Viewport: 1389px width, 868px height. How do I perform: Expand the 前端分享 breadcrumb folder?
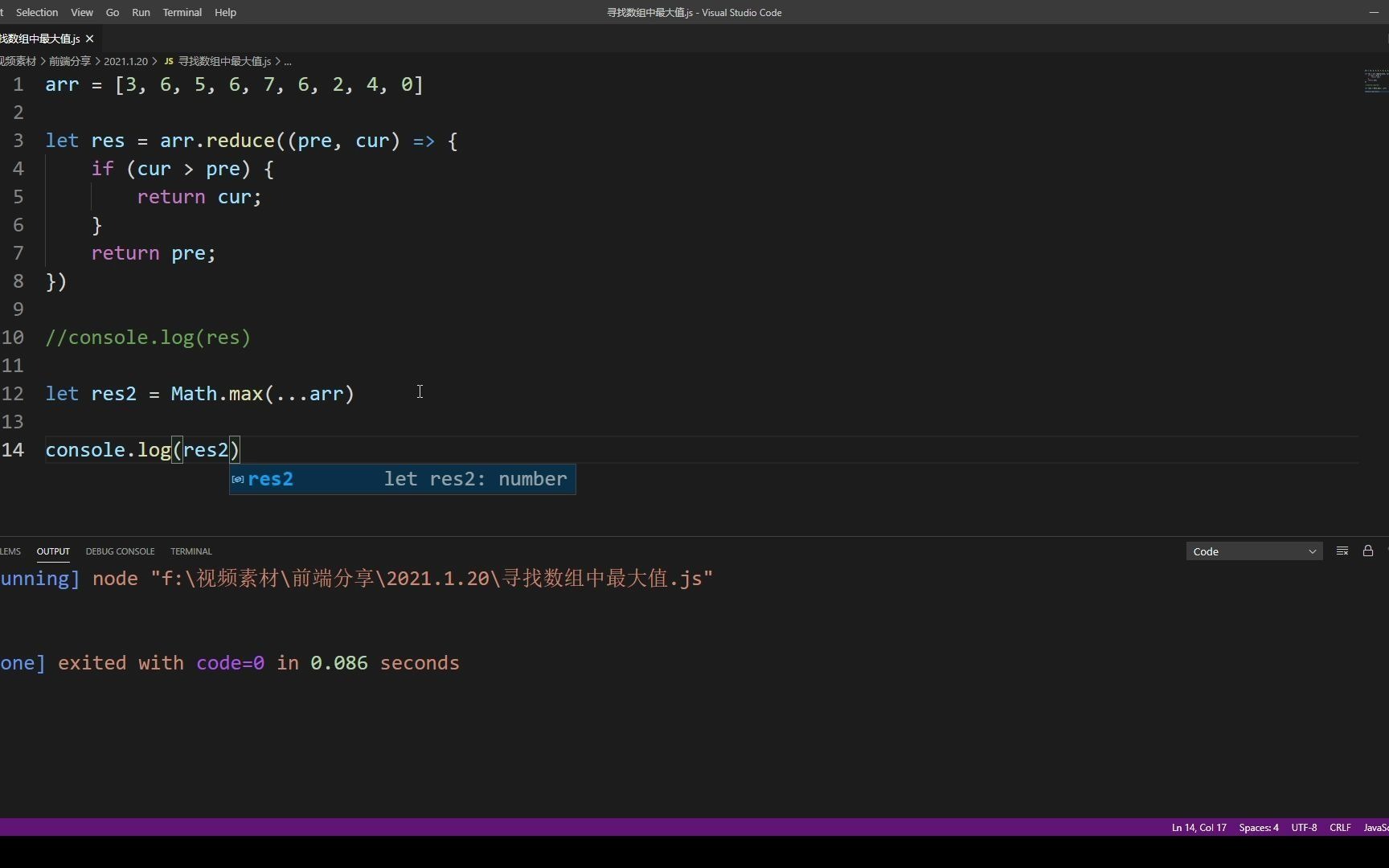70,61
